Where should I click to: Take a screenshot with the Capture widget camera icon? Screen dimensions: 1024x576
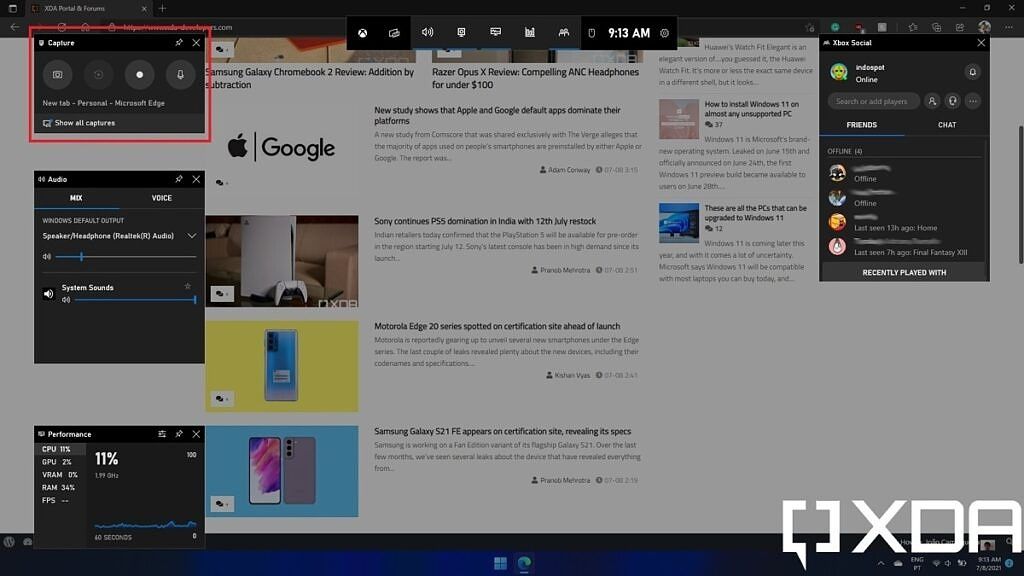pyautogui.click(x=57, y=74)
